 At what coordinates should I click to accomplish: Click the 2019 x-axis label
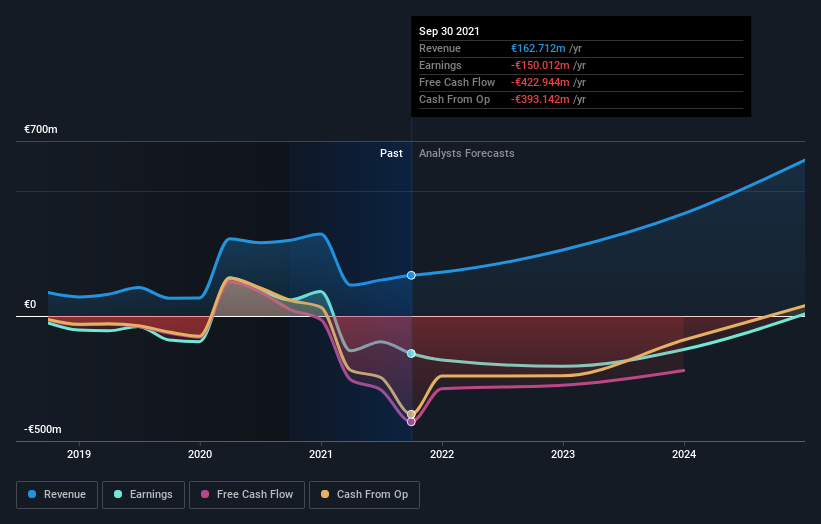[79, 454]
